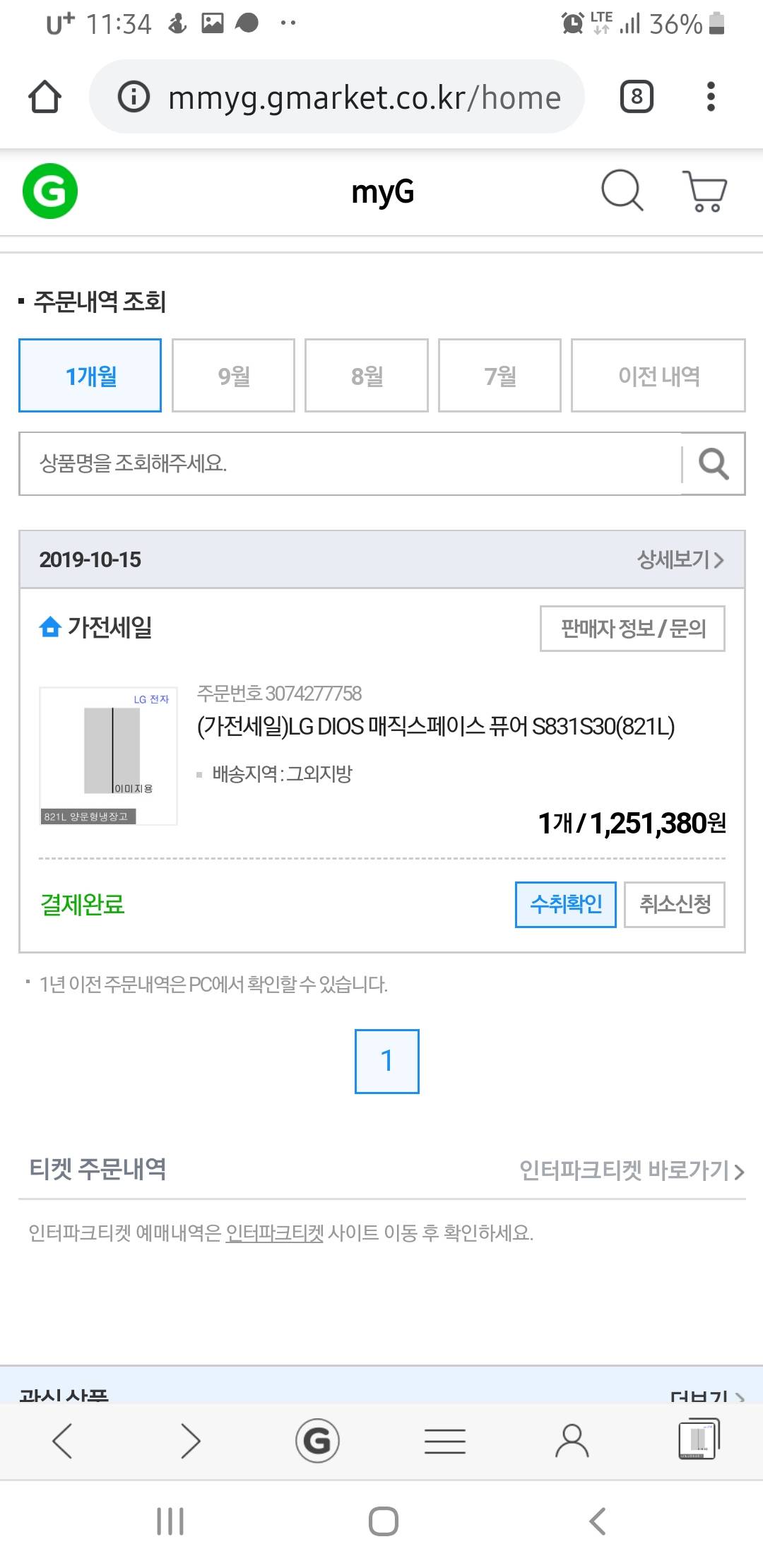Tap the bottom bar Gmarket home icon
Viewport: 763px width, 1568px height.
[x=317, y=1441]
